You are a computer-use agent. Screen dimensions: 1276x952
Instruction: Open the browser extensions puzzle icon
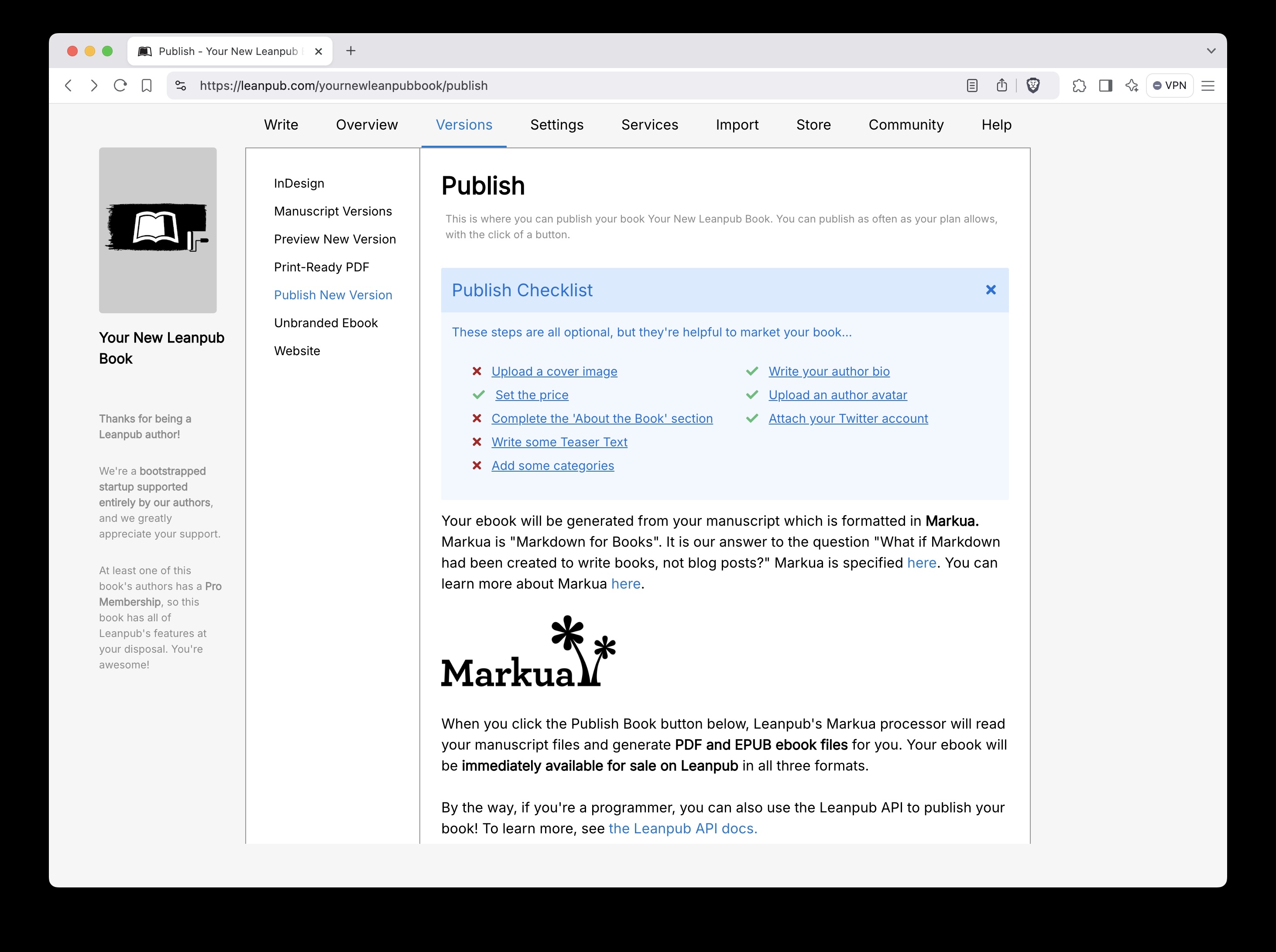(1079, 86)
